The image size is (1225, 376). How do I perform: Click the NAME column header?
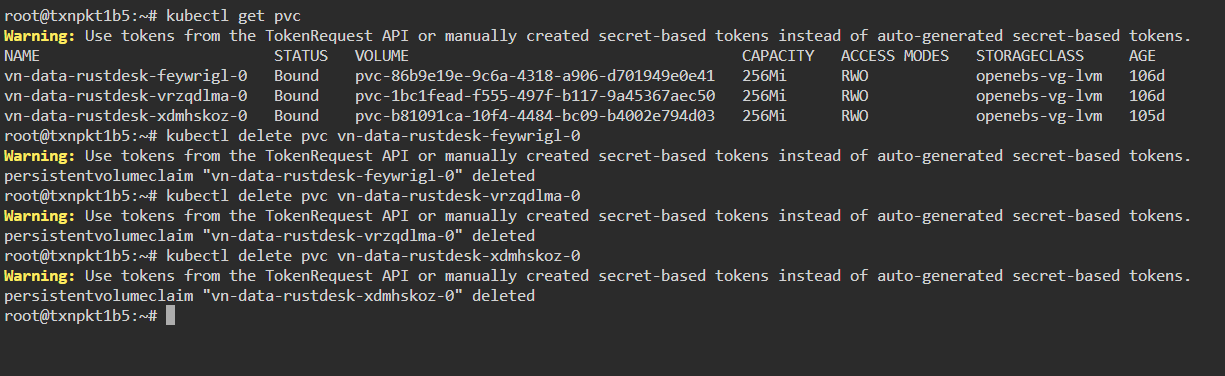[21, 55]
